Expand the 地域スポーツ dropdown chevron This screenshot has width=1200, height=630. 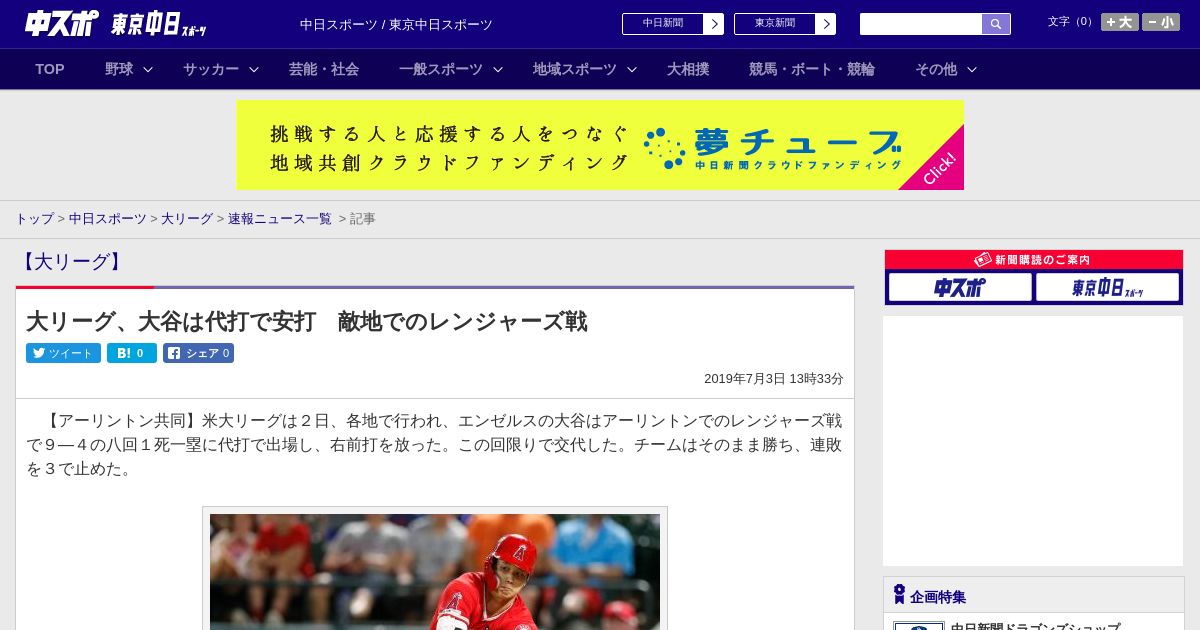pyautogui.click(x=632, y=69)
